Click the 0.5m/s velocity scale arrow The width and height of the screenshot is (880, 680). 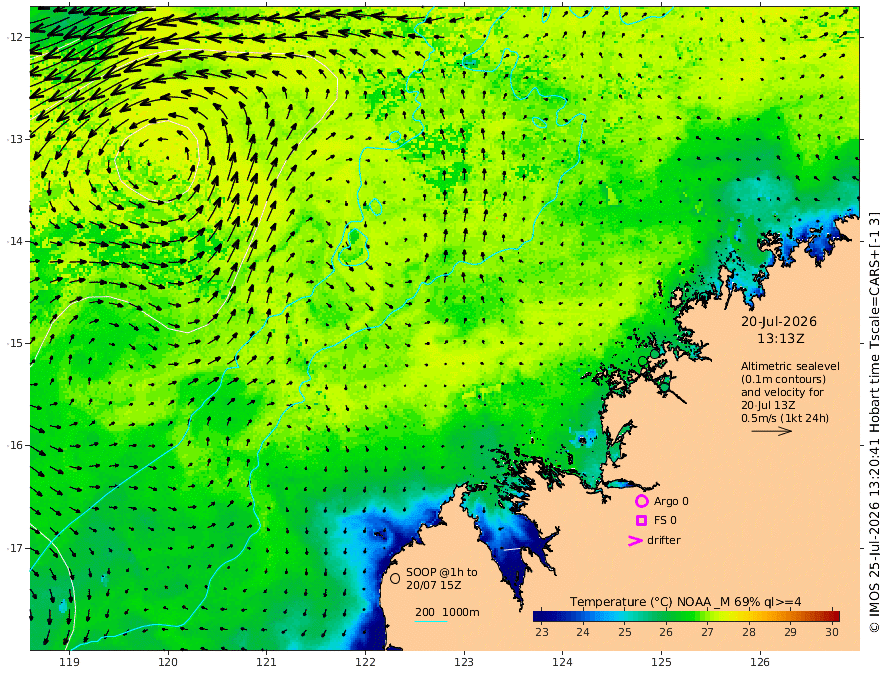[x=772, y=431]
